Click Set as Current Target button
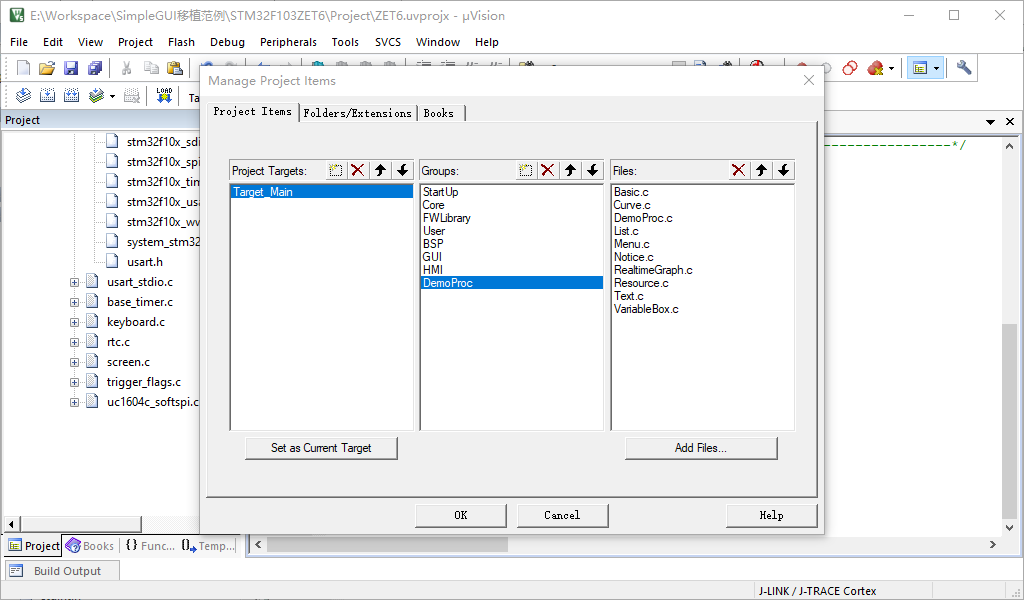This screenshot has width=1024, height=600. (321, 448)
